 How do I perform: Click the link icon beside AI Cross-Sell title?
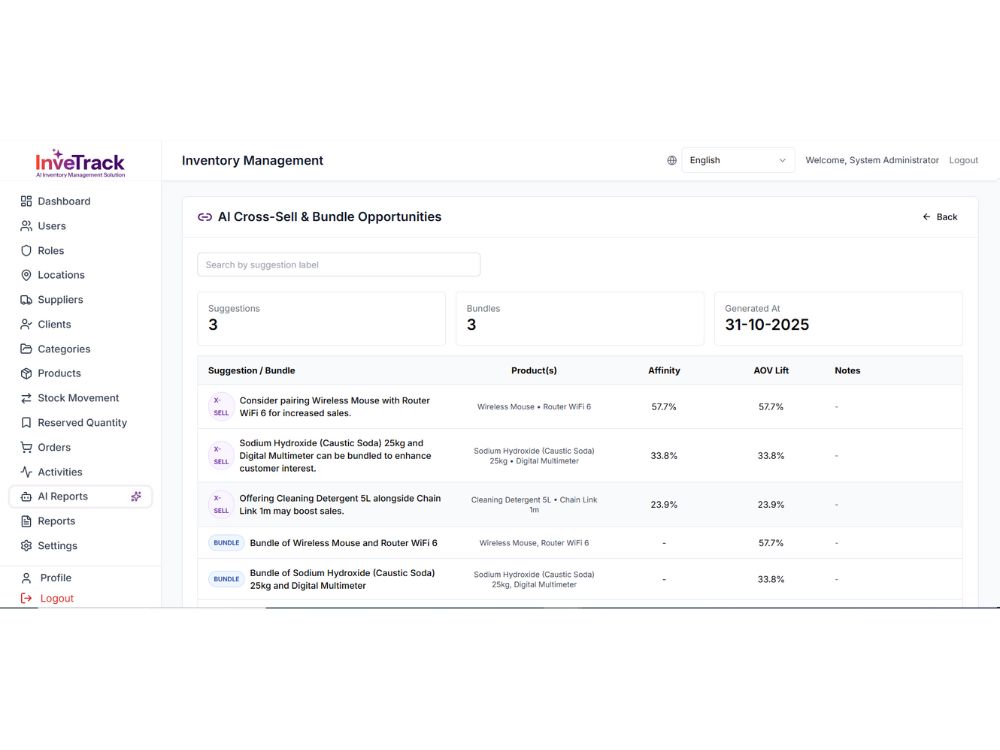pos(205,217)
